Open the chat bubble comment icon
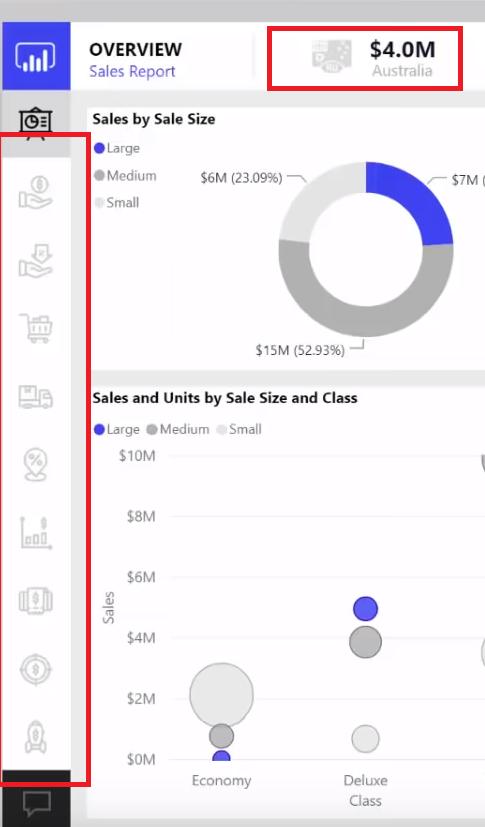The height and width of the screenshot is (827, 485). pos(37,803)
